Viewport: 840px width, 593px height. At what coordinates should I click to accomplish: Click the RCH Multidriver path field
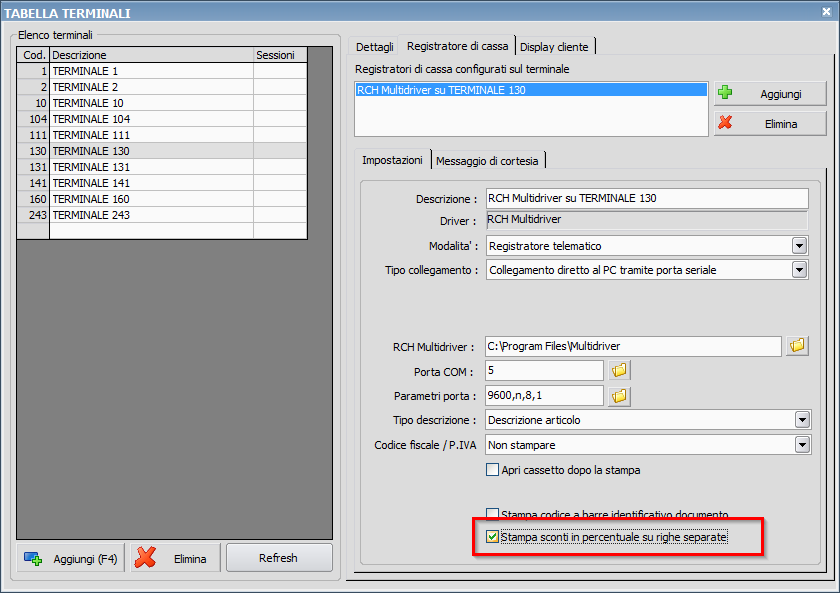(633, 346)
